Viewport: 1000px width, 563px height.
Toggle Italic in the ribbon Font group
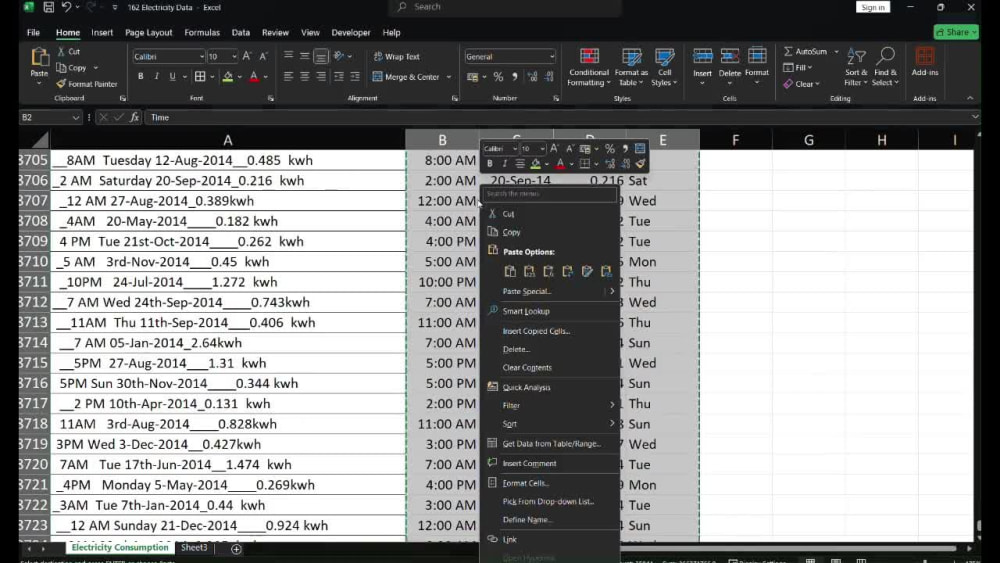pos(156,77)
